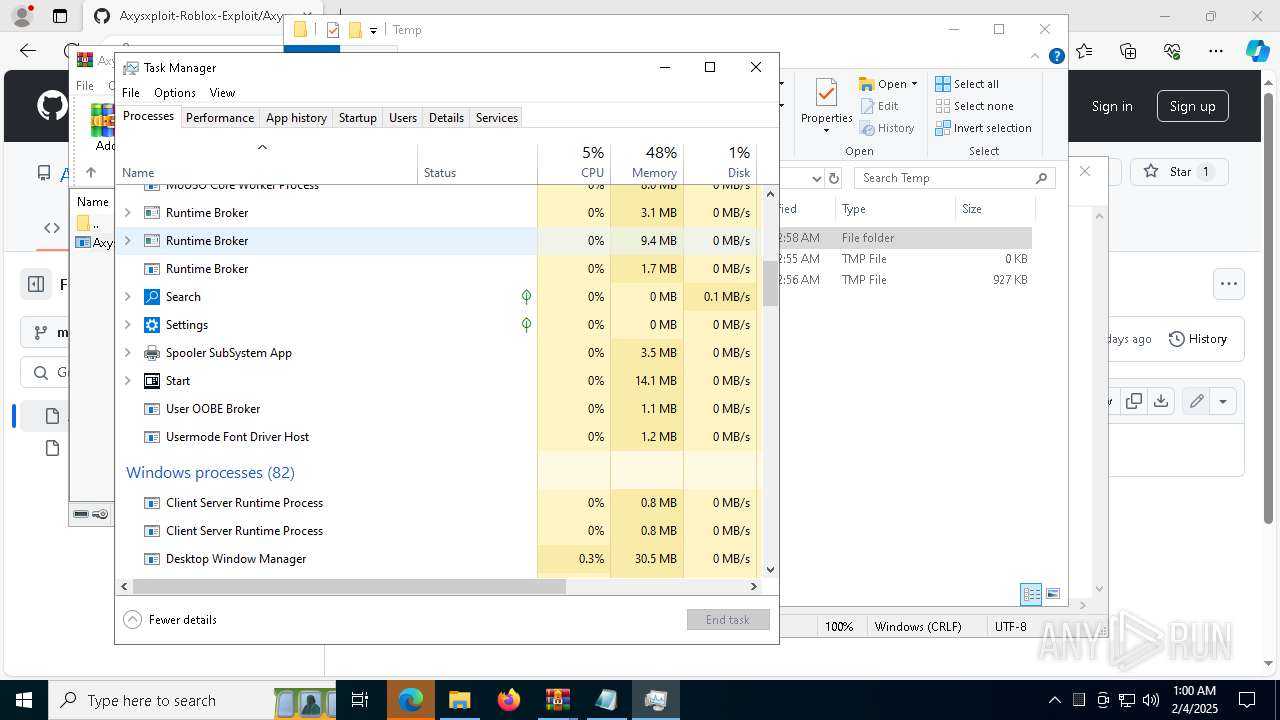This screenshot has width=1280, height=720.
Task: Click Task Manager vertical scrollbar thumb
Action: [770, 283]
